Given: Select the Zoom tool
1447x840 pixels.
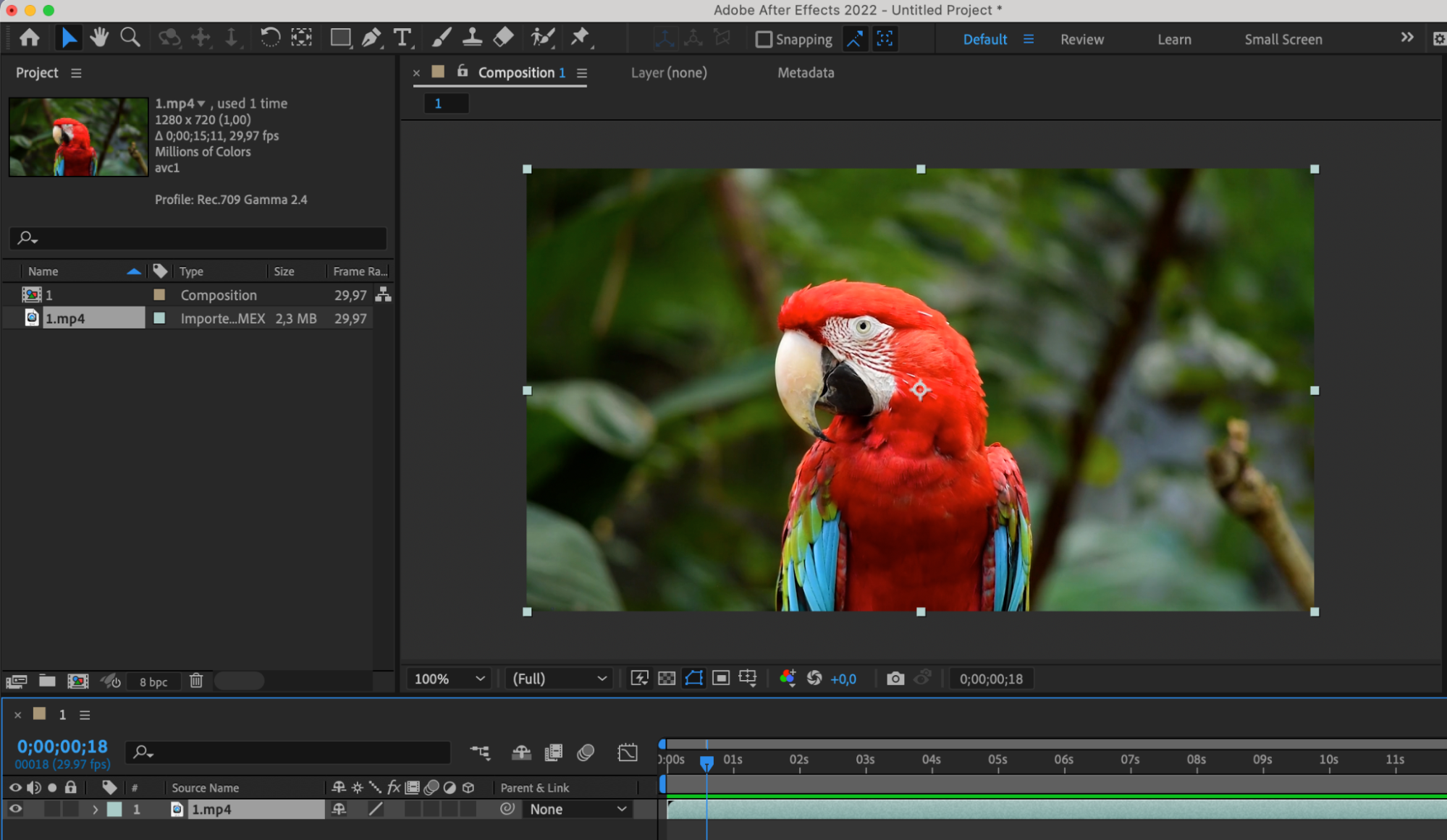Looking at the screenshot, I should 130,38.
